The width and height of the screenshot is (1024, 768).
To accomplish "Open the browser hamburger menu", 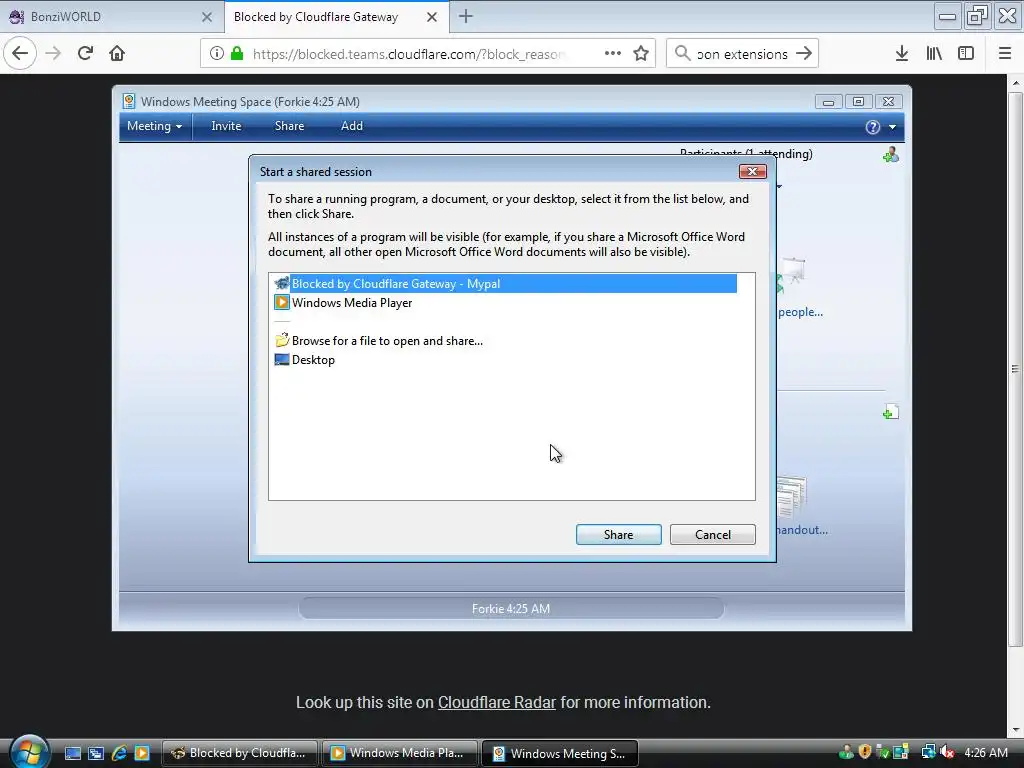I will point(1005,54).
